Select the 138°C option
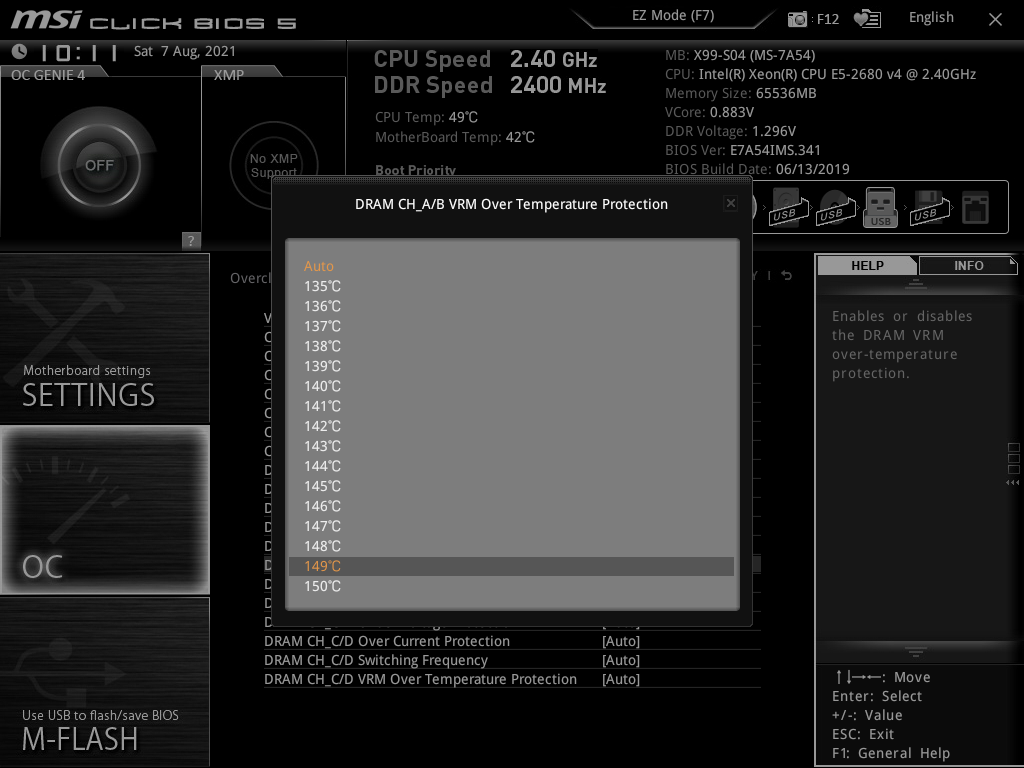The width and height of the screenshot is (1024, 768). pos(511,346)
